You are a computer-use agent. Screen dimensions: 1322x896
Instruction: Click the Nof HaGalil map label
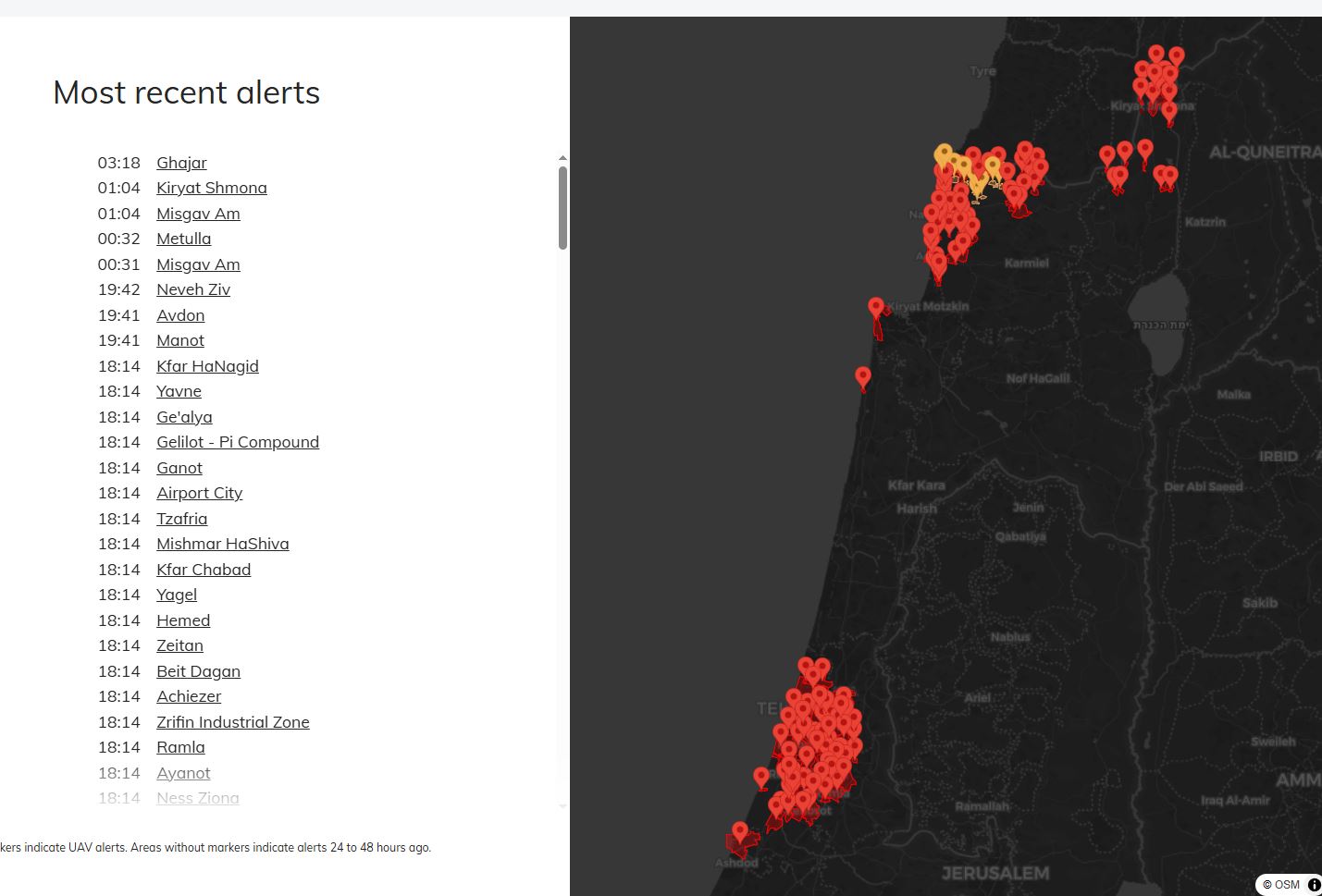click(x=1038, y=378)
